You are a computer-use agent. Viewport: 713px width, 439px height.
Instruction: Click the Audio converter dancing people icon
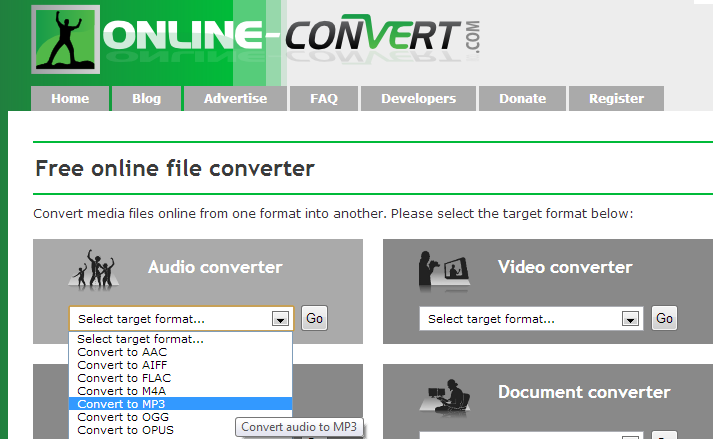pyautogui.click(x=94, y=269)
